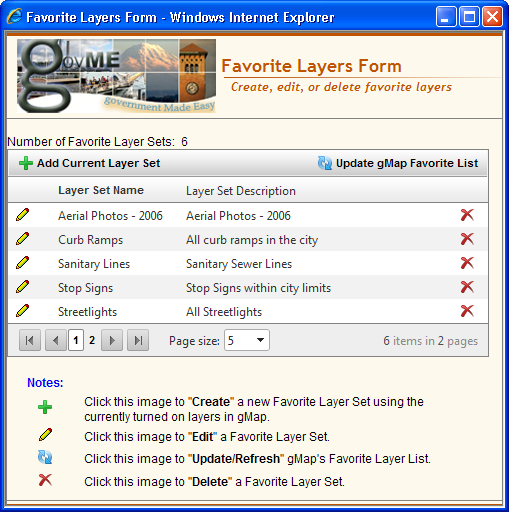Click the red X for Streetlights
This screenshot has width=509, height=512.
[467, 311]
